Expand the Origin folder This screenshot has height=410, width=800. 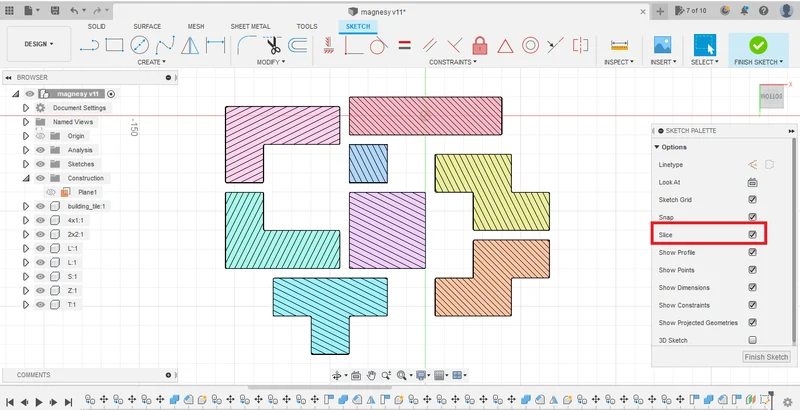[x=26, y=136]
